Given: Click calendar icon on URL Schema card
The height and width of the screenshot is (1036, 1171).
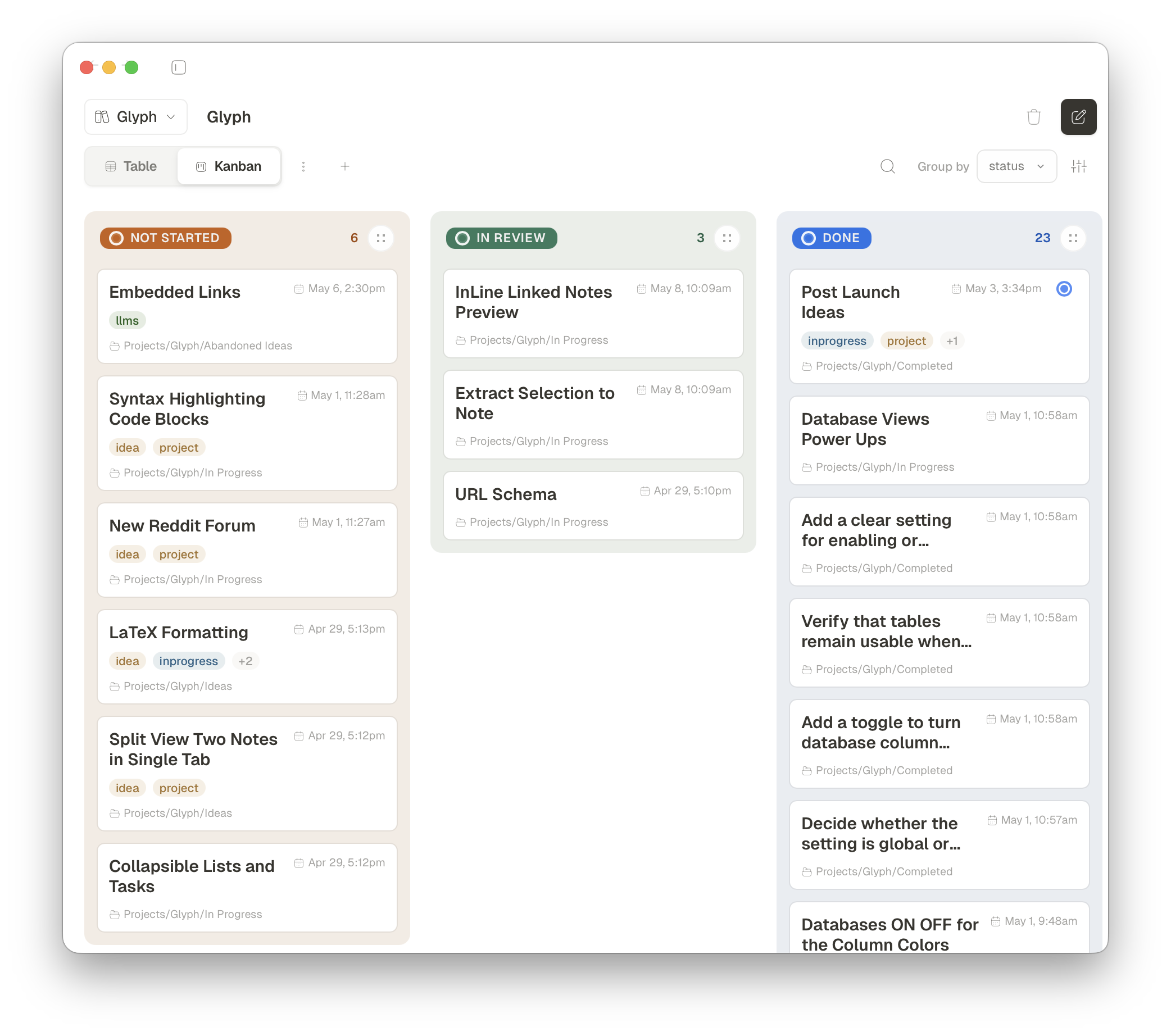Looking at the screenshot, I should coord(644,491).
